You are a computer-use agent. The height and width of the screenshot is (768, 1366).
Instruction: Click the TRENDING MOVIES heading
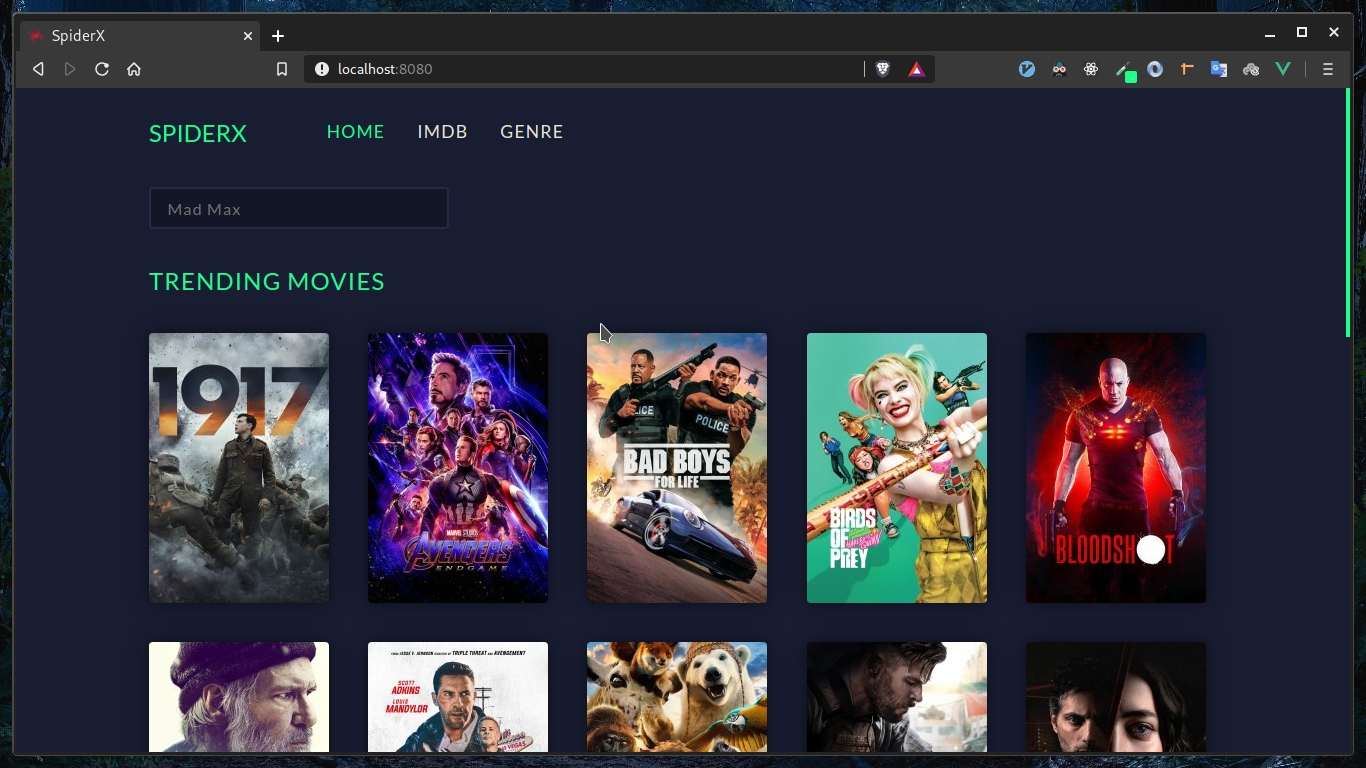[267, 282]
